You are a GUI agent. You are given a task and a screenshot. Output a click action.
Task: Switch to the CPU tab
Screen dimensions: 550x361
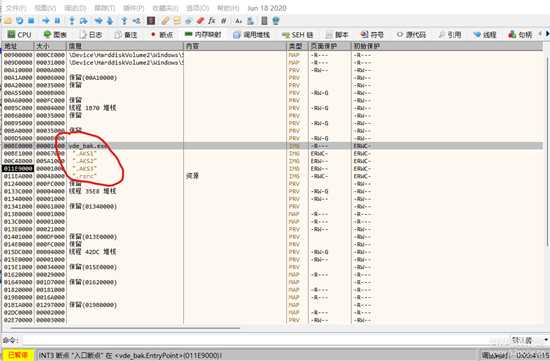20,34
